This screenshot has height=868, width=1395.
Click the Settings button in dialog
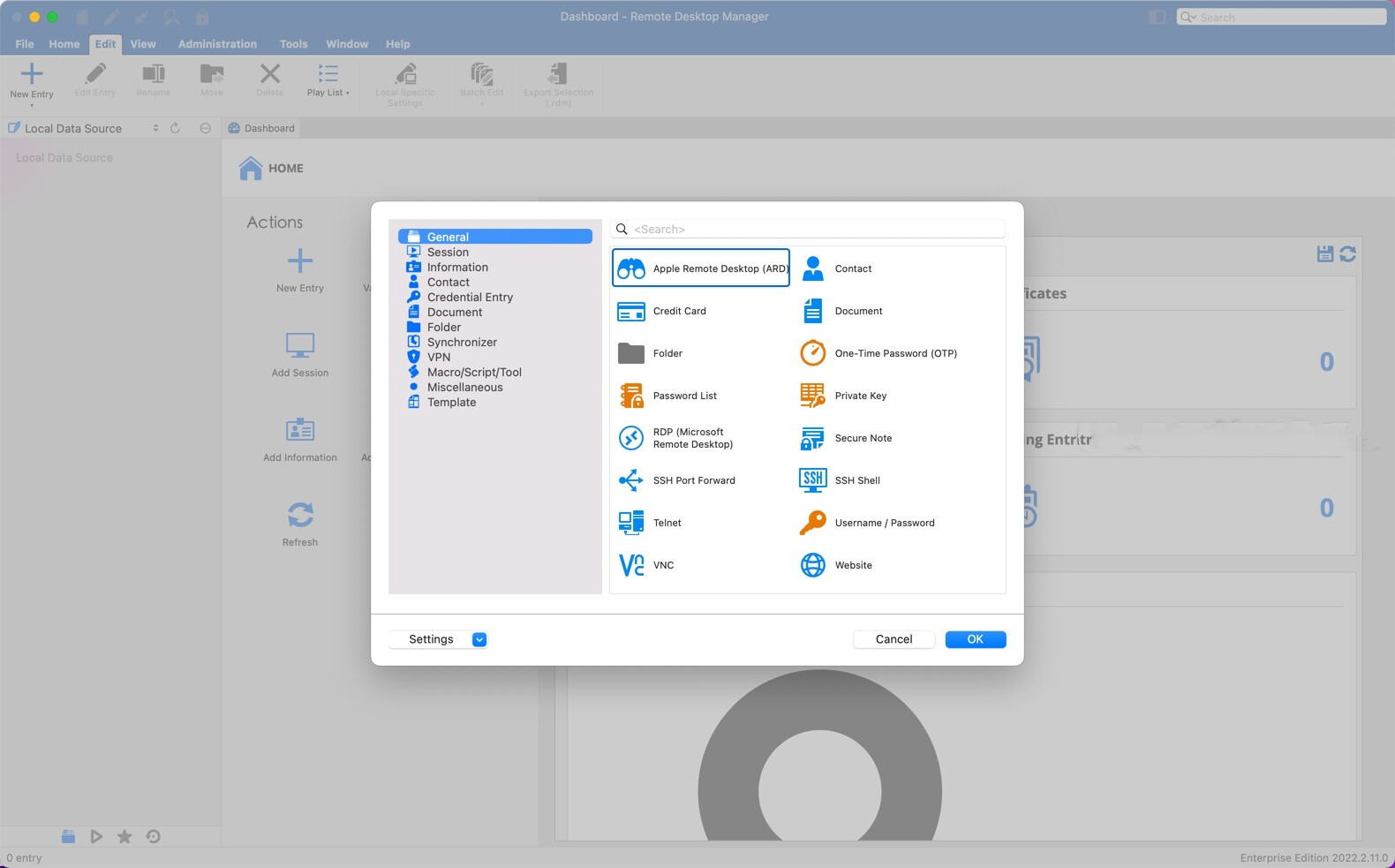[431, 639]
